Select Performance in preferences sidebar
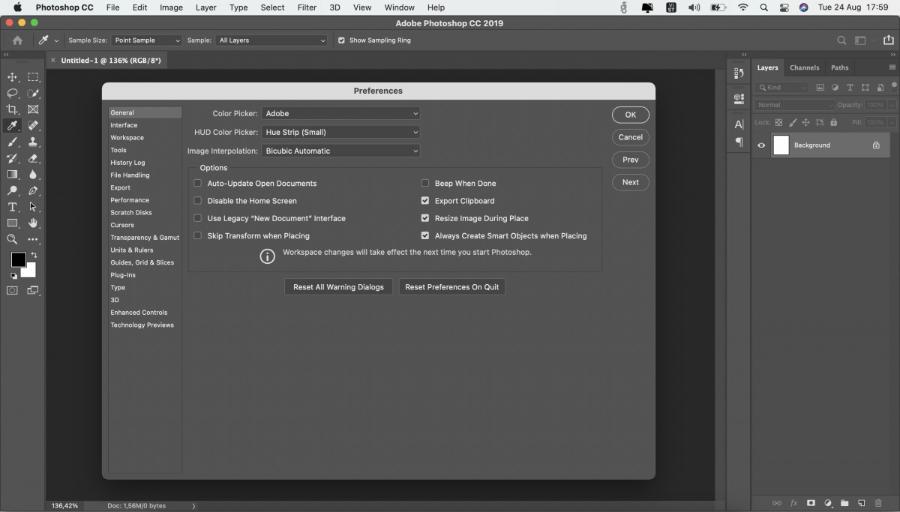This screenshot has height=512, width=900. tap(129, 200)
